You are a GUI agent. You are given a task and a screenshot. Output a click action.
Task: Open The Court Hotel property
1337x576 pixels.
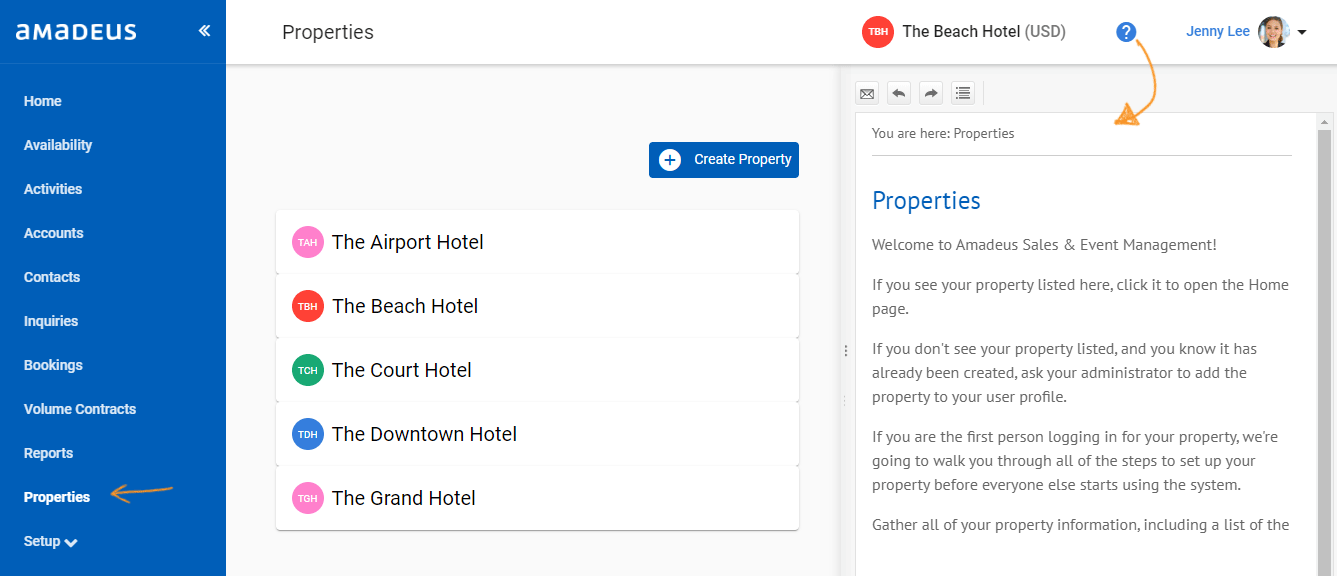click(537, 370)
